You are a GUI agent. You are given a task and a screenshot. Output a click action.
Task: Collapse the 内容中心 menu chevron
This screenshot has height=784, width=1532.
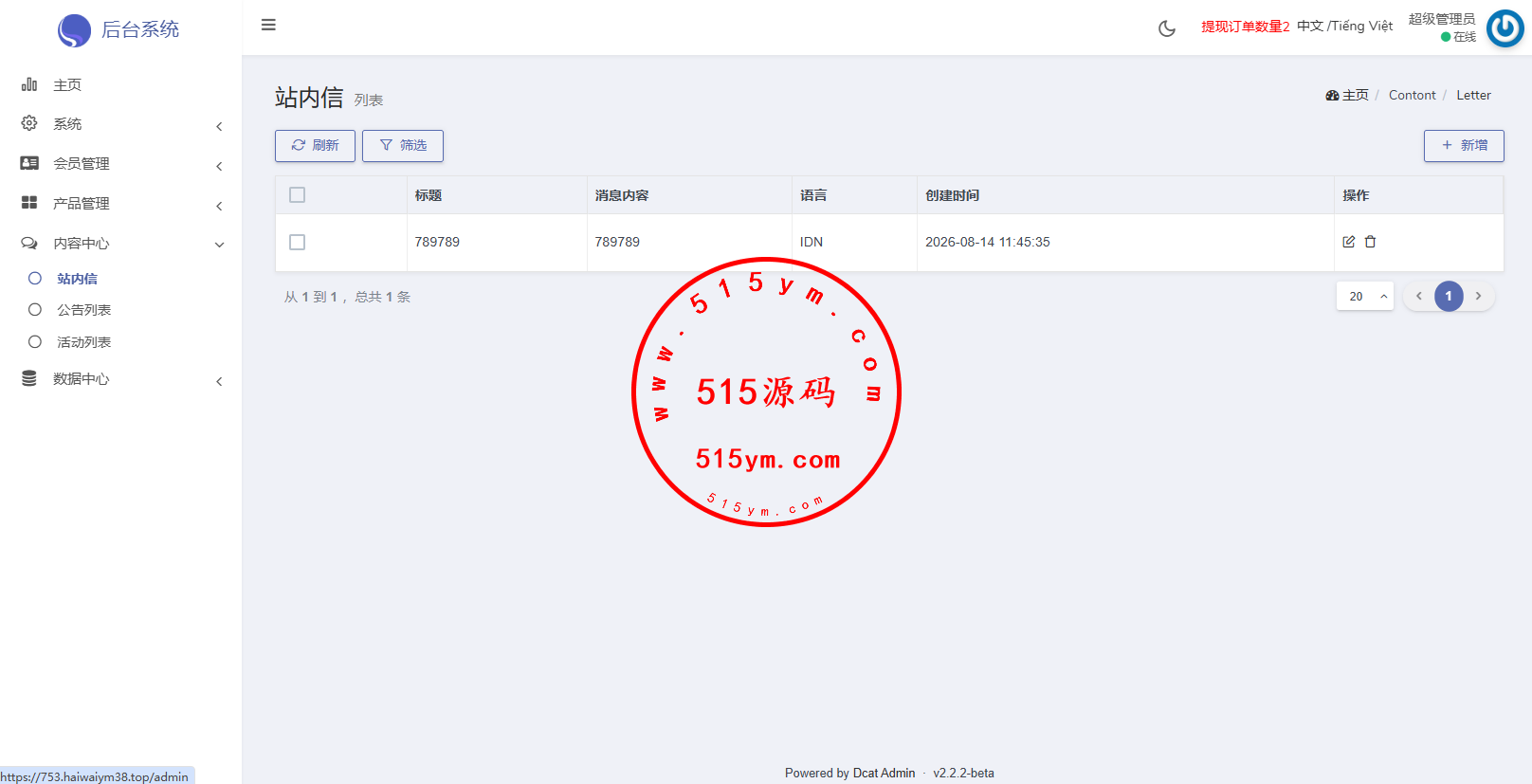click(219, 245)
